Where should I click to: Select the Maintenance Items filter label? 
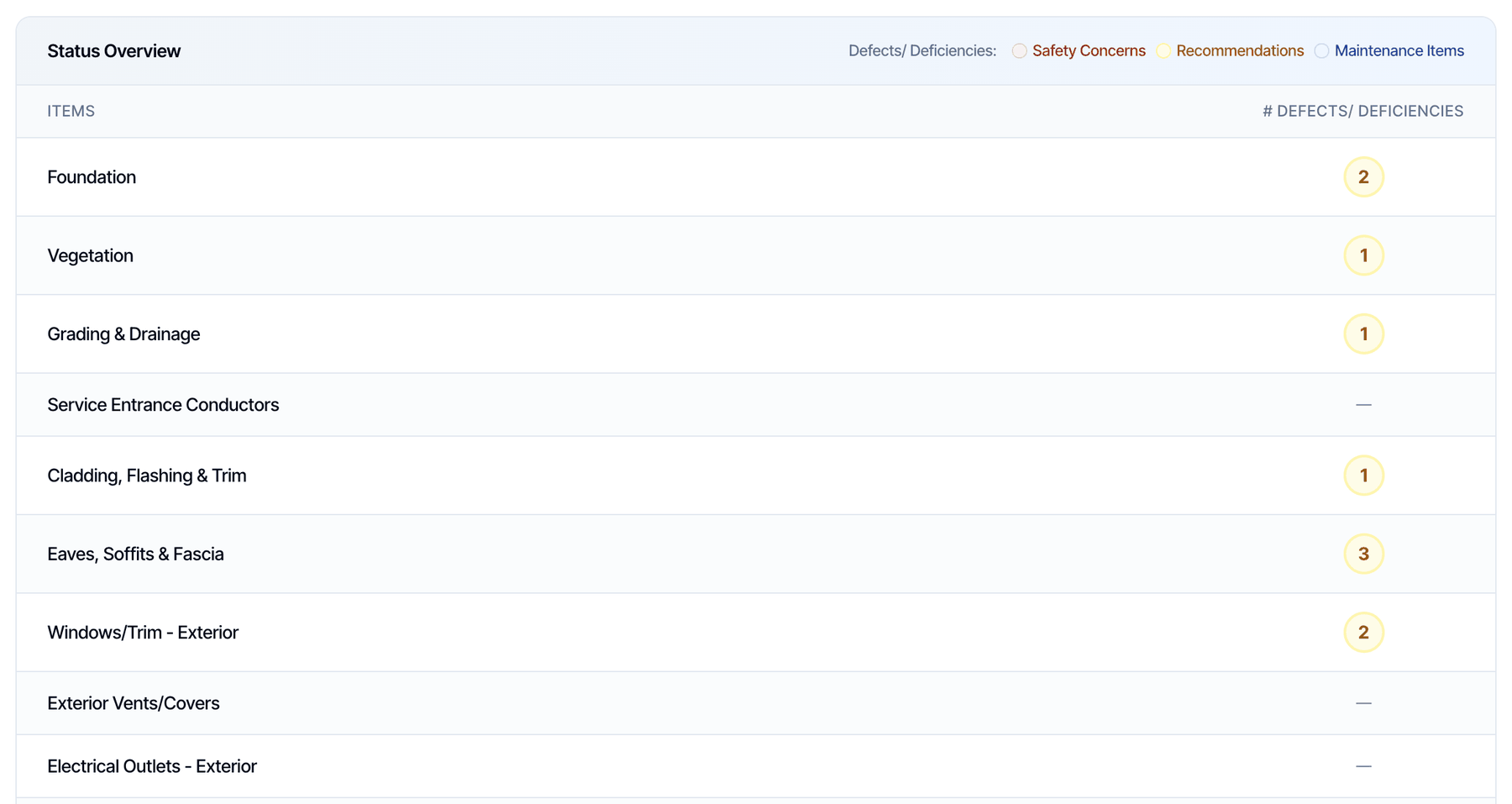pyautogui.click(x=1399, y=51)
